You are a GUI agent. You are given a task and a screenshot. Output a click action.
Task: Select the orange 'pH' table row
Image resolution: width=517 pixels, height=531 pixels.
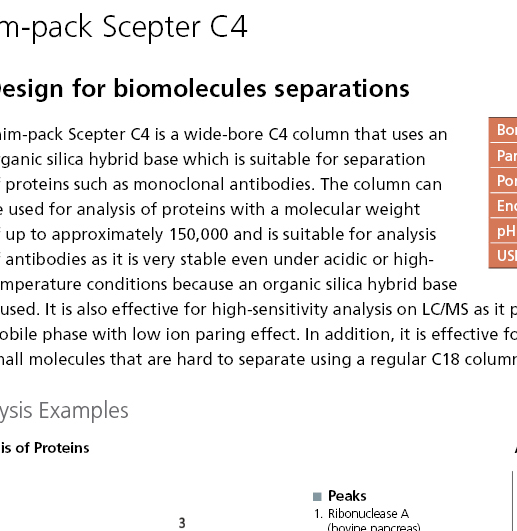(x=503, y=230)
